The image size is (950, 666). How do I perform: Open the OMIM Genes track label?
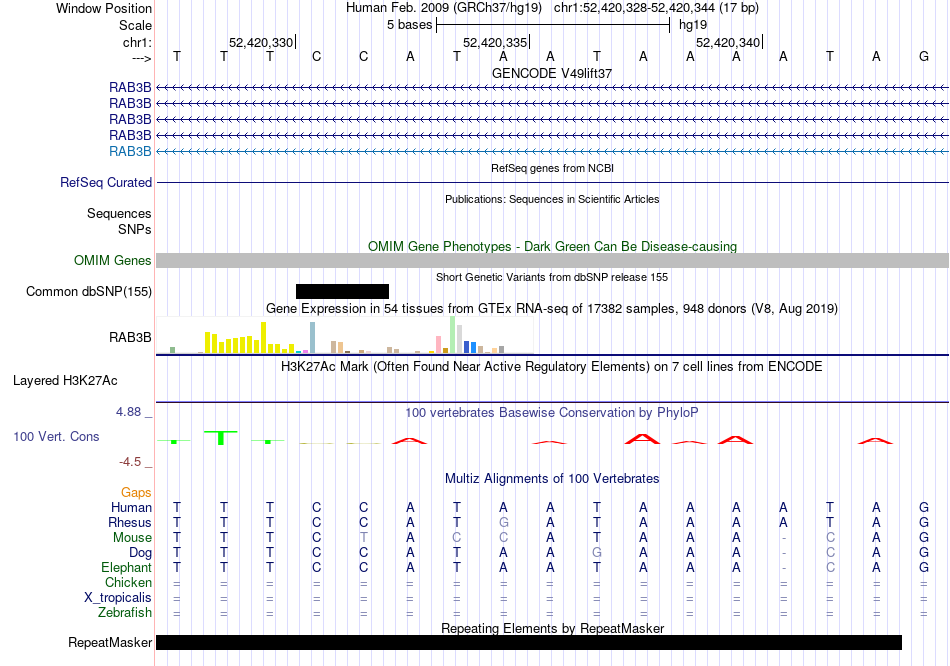(x=113, y=261)
